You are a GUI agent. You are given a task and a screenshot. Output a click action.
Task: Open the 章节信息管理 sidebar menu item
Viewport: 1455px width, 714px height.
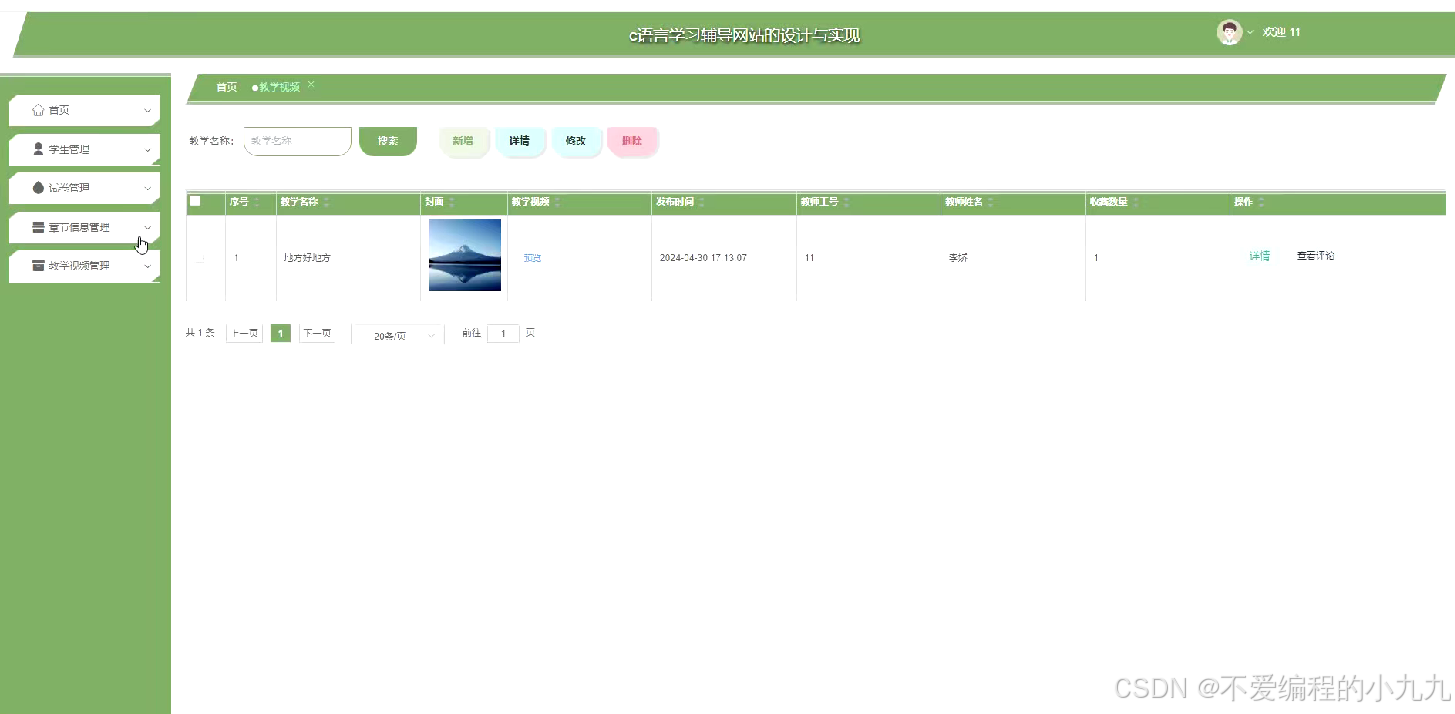coord(84,227)
